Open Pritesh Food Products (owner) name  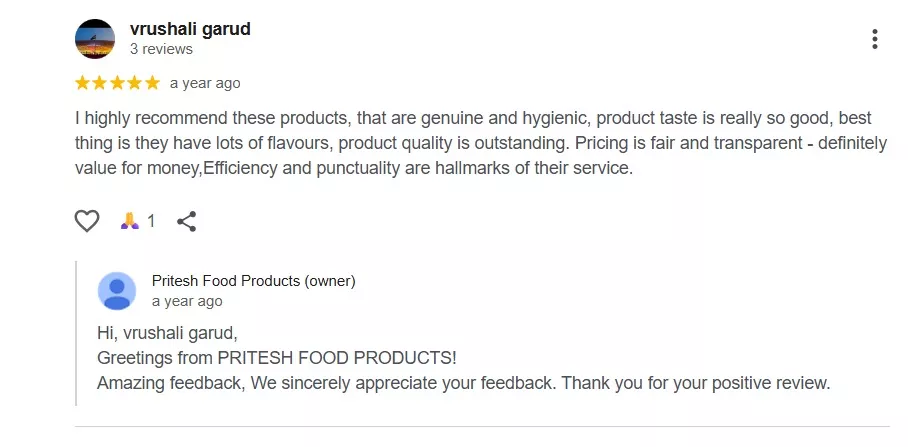(253, 281)
